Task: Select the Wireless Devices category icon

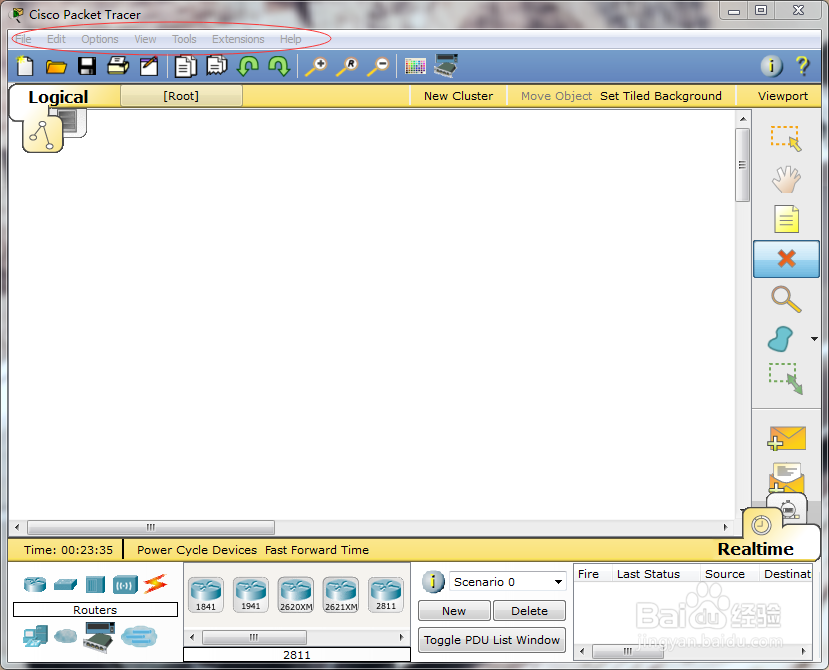Action: [125, 585]
